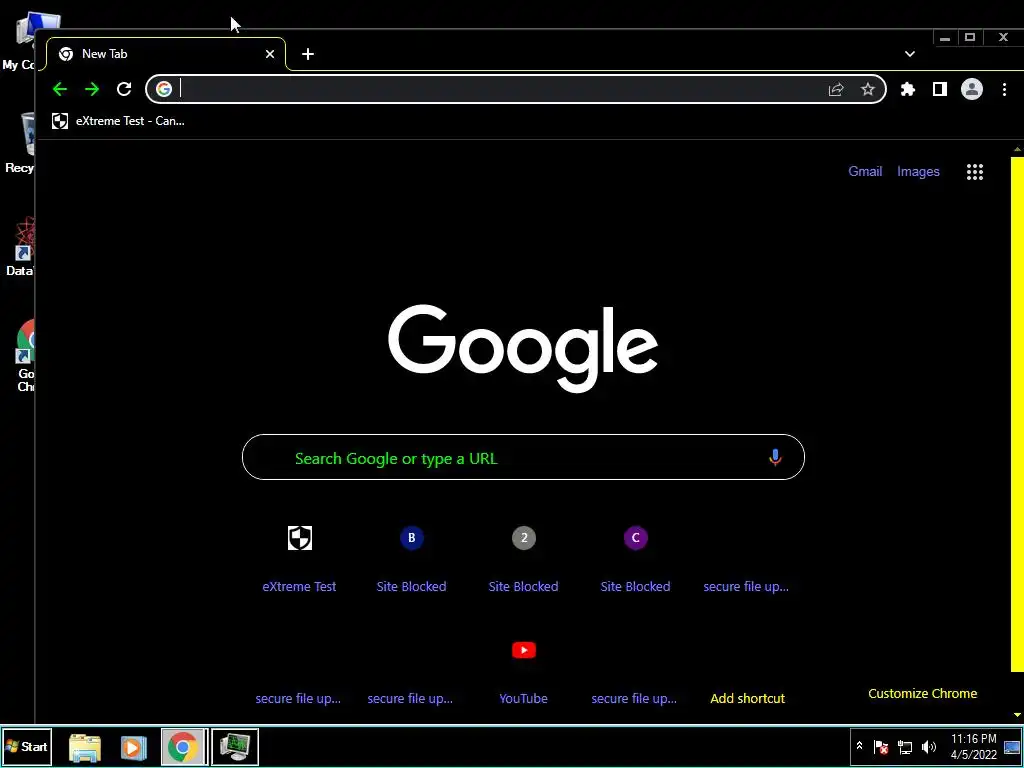
Task: Open Google Images link
Action: pyautogui.click(x=918, y=172)
